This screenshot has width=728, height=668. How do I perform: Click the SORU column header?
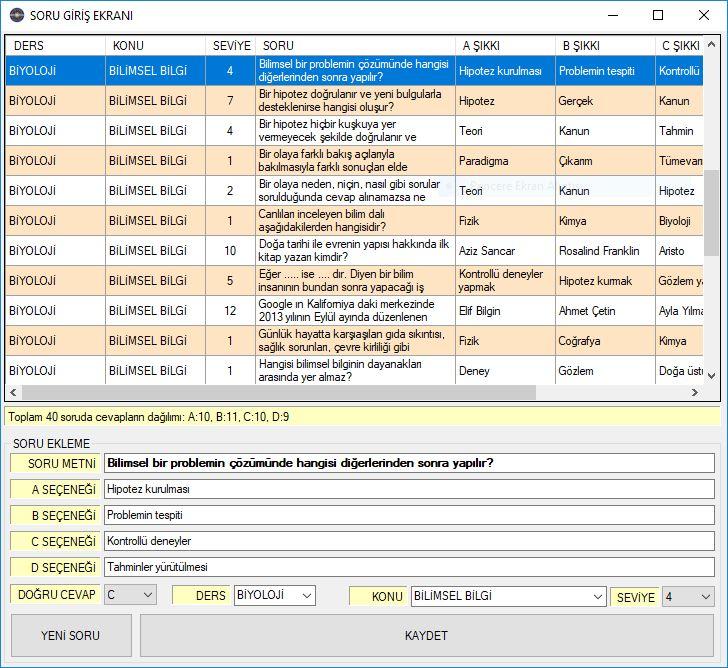353,46
